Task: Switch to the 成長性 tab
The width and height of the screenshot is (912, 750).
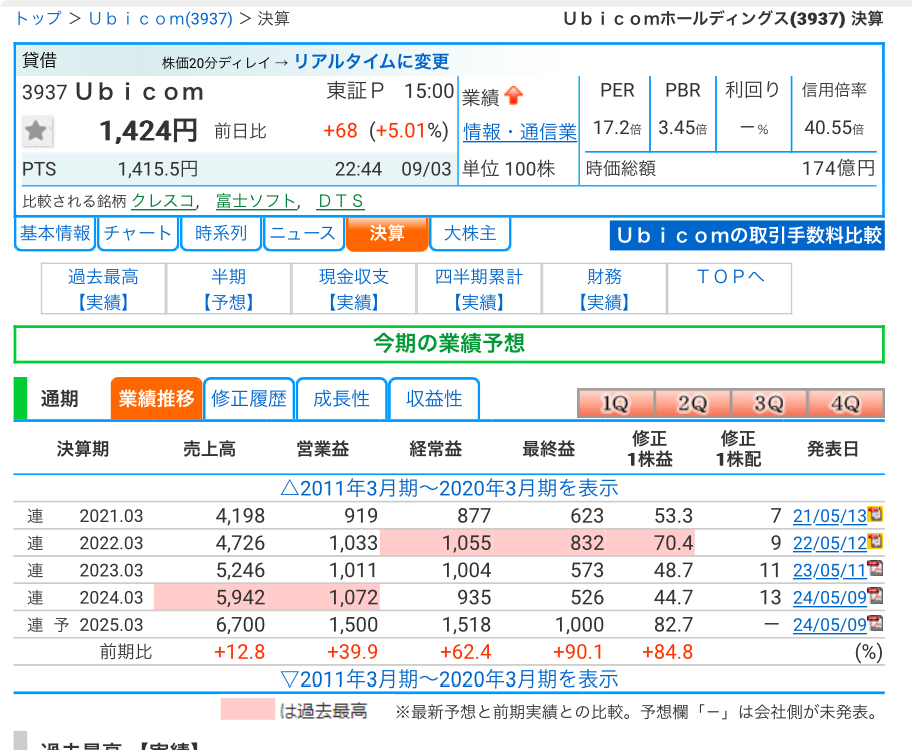Action: pyautogui.click(x=341, y=399)
